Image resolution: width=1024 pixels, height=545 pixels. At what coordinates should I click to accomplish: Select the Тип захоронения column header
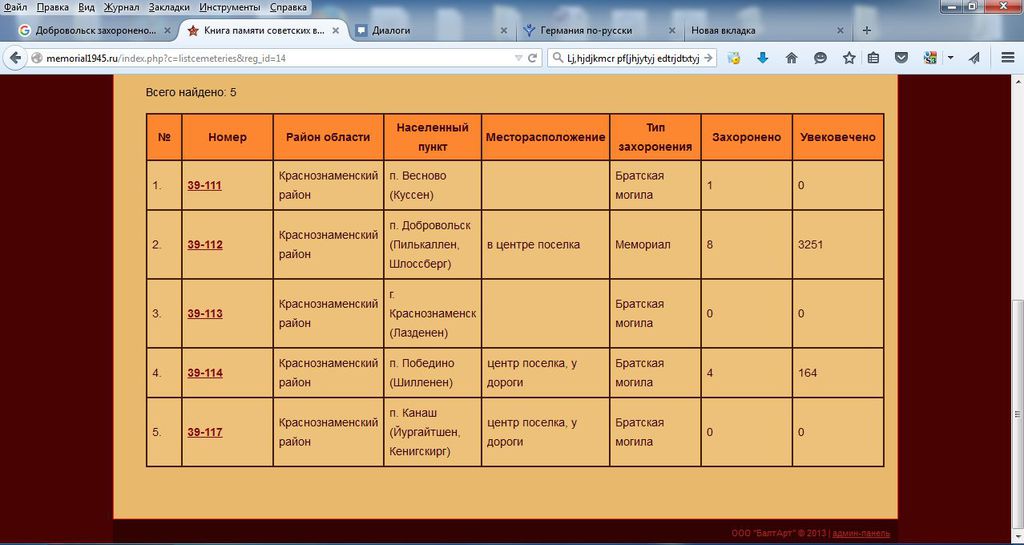(655, 137)
